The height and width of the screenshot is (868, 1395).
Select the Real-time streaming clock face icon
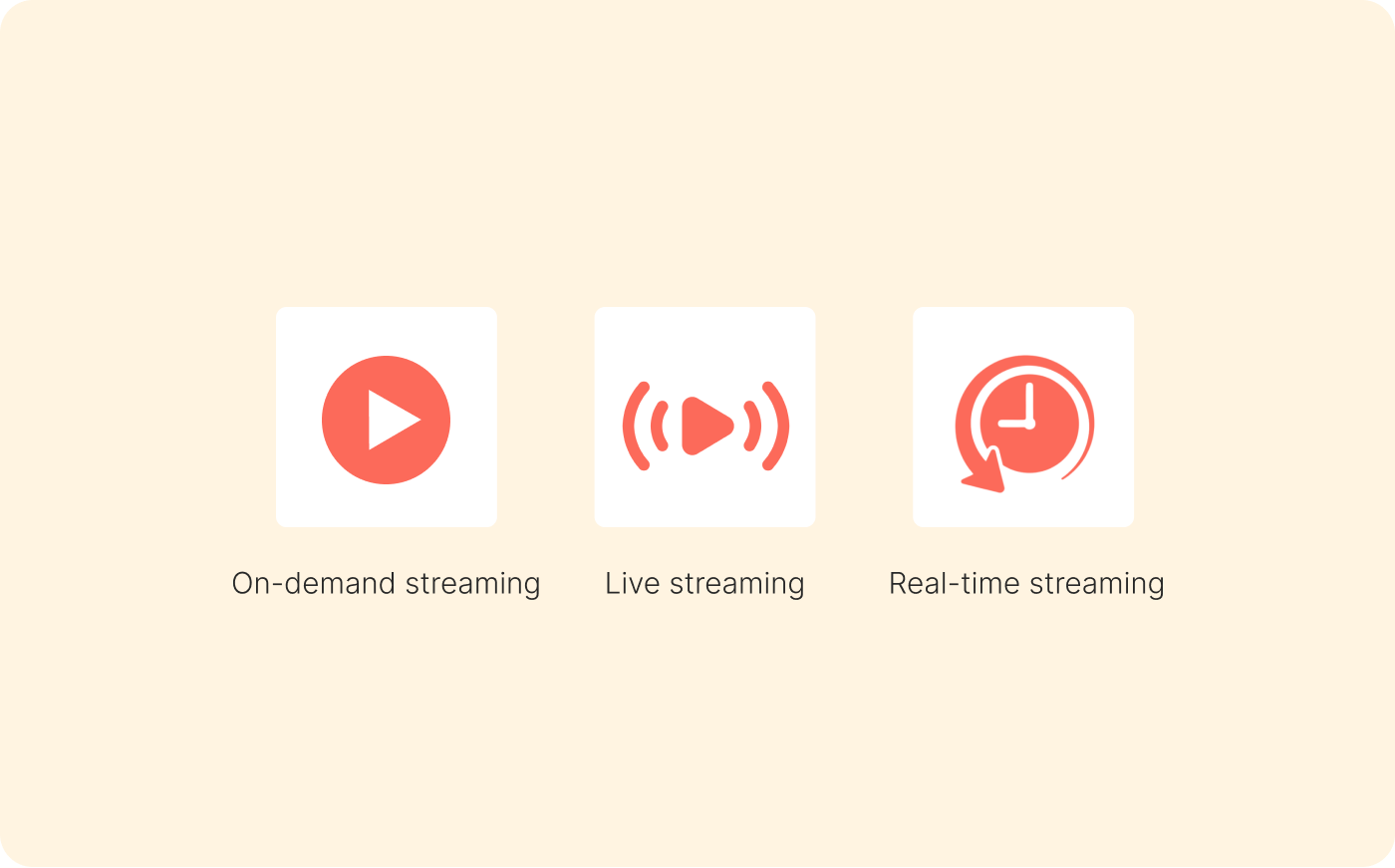(1031, 425)
